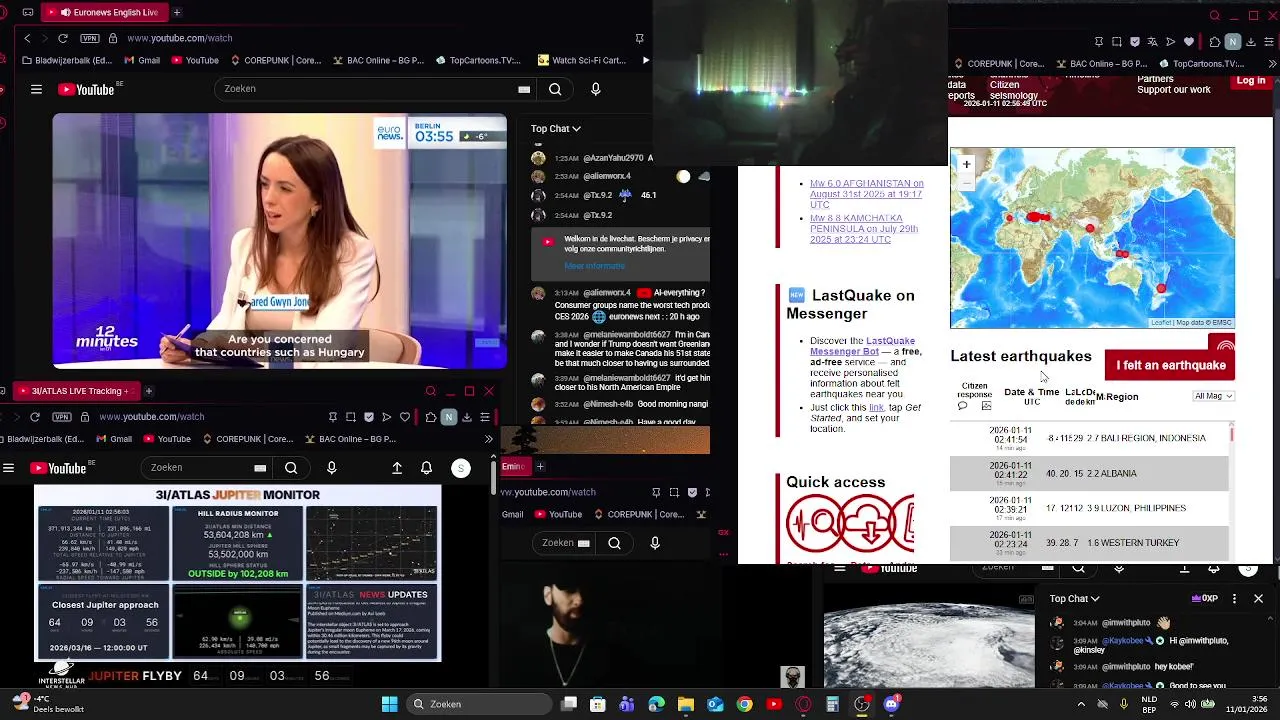
Task: Open YouTube guide menu in Euronews window
Action: point(36,89)
